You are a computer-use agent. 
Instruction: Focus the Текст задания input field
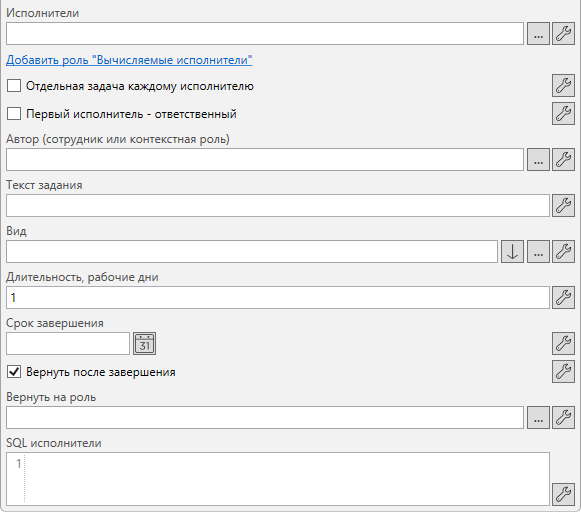point(278,206)
